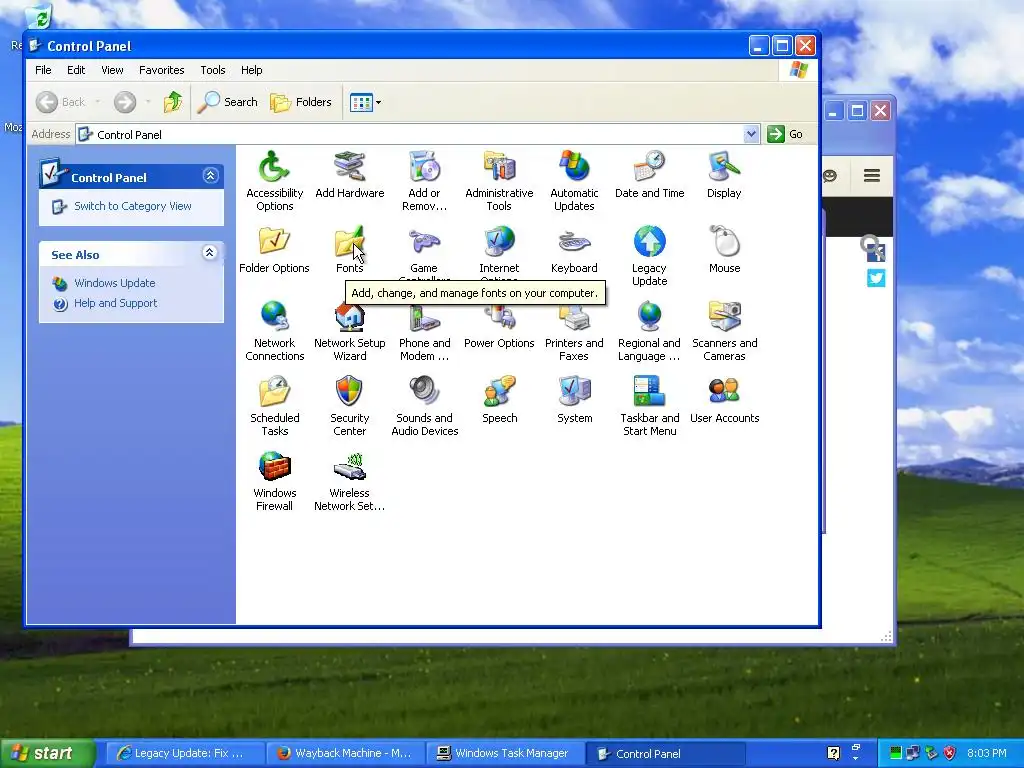Image resolution: width=1024 pixels, height=768 pixels.
Task: Toggle the Folders pane button
Action: (x=301, y=102)
